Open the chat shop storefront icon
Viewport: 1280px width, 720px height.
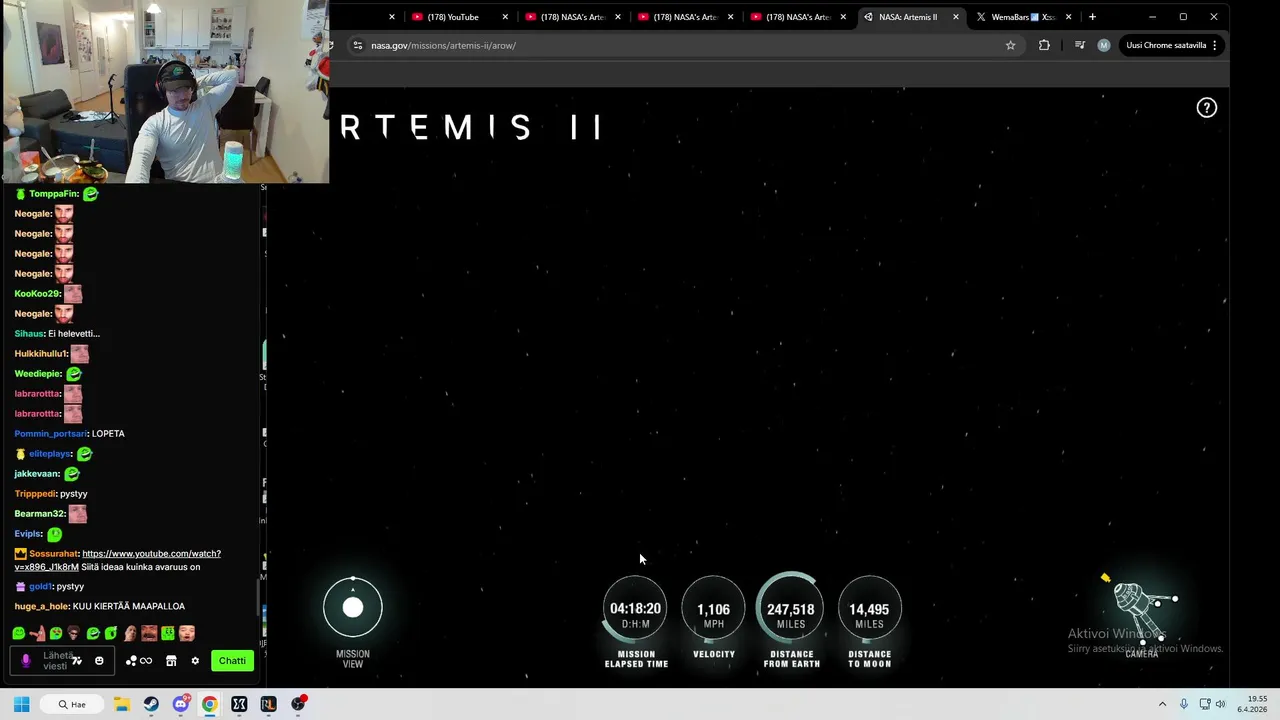pos(171,661)
